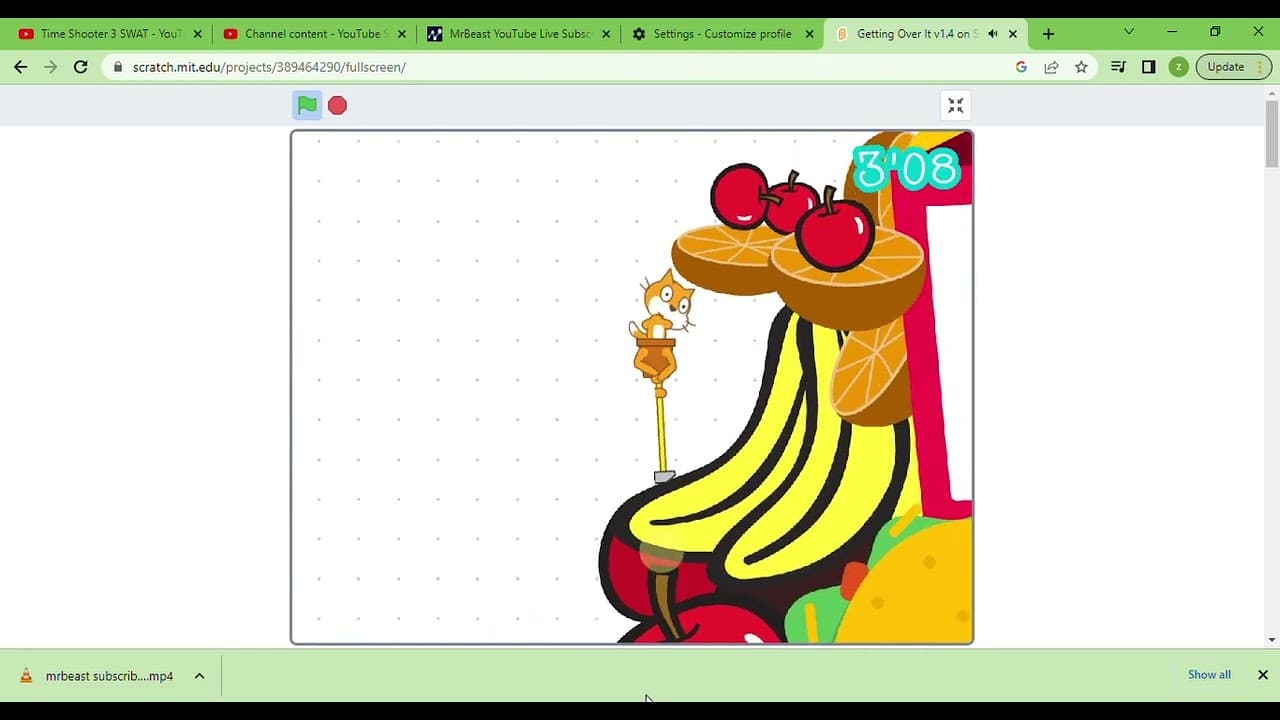
Task: Go back to the previous page
Action: click(x=21, y=67)
